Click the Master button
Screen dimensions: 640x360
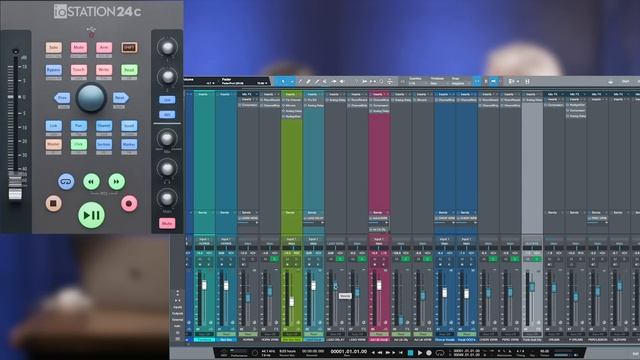[x=53, y=144]
